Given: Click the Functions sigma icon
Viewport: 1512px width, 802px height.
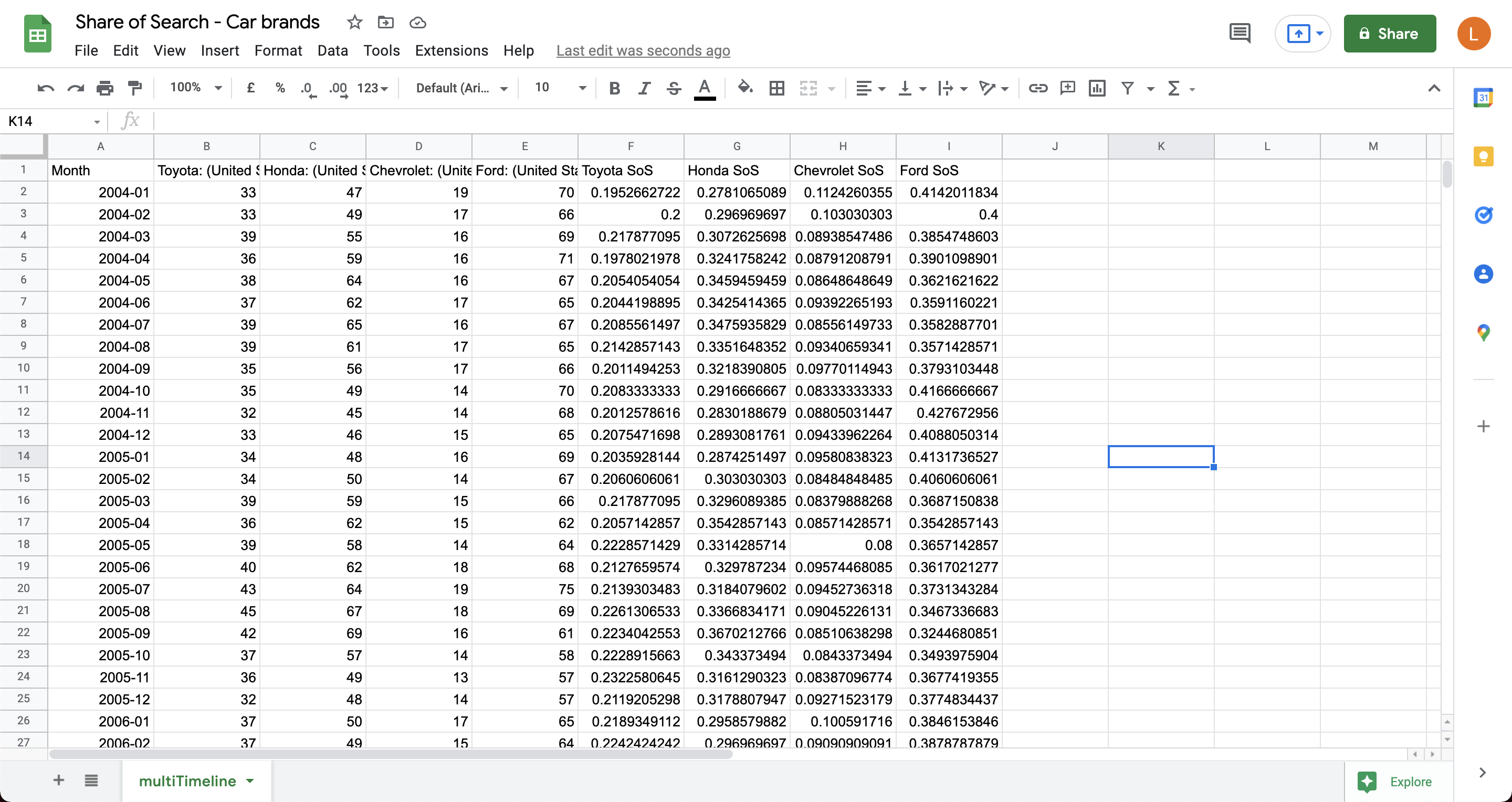Looking at the screenshot, I should coord(1174,88).
